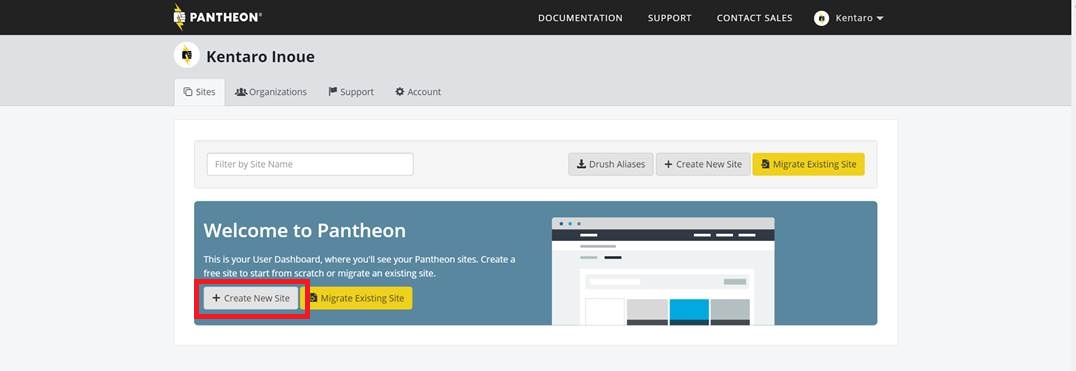Switch to the Account tab
Viewport: 1076px width, 371px height.
[418, 92]
